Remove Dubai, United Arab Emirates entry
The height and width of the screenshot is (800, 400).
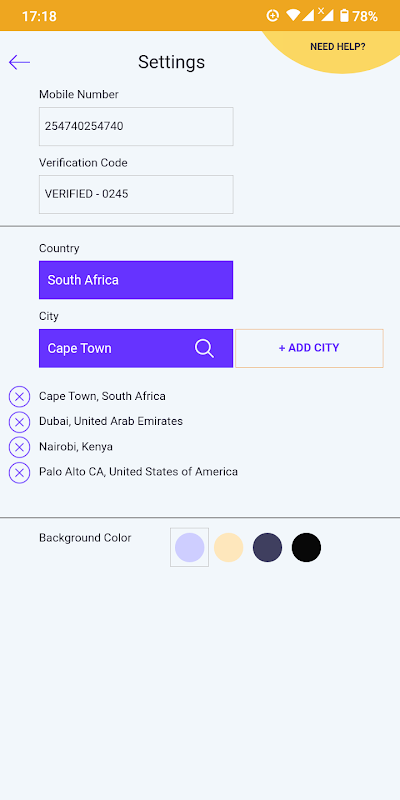coord(19,422)
